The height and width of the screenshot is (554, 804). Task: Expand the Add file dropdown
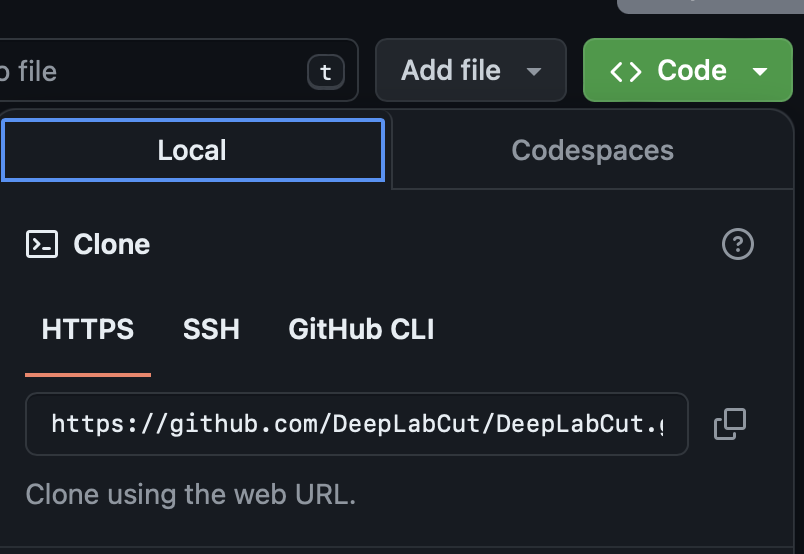click(471, 70)
